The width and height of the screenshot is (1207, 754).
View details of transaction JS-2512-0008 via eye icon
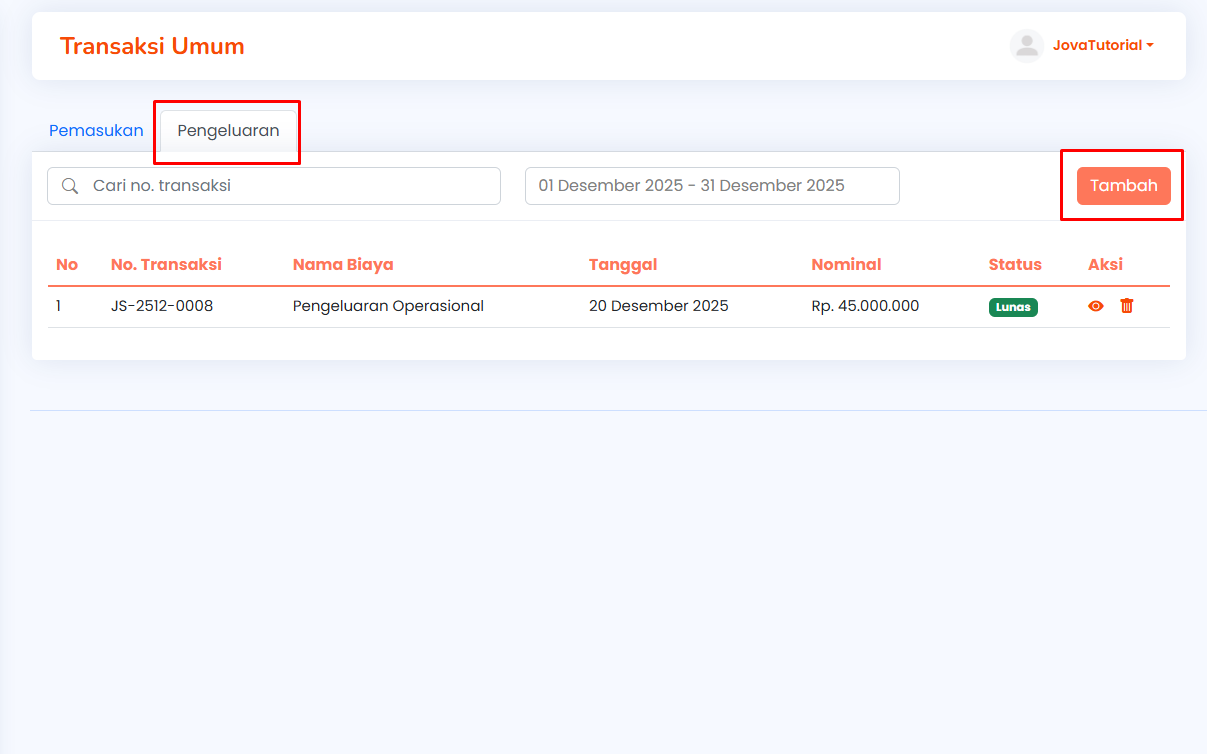pyautogui.click(x=1096, y=306)
